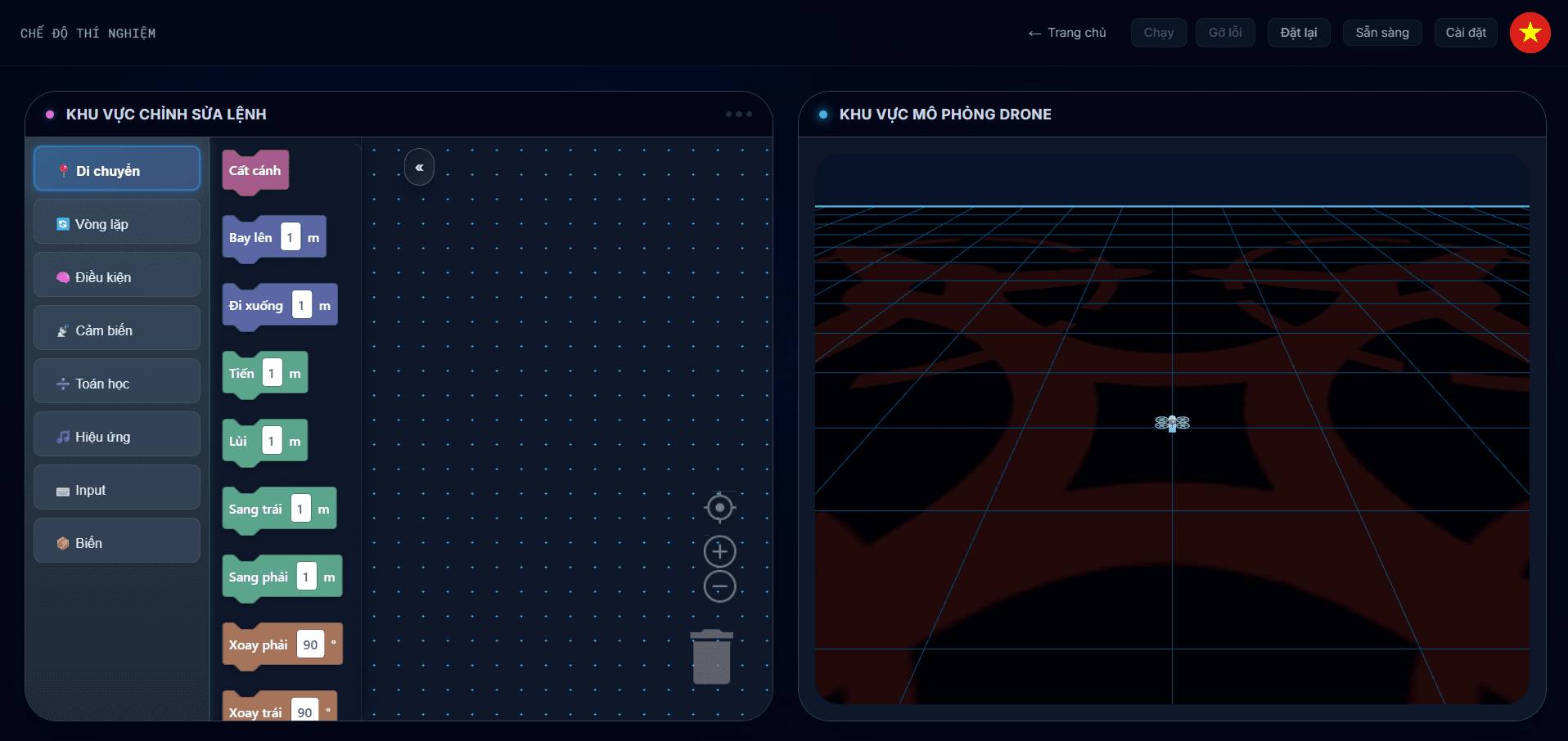Click the drone in the simulation area
This screenshot has width=1568, height=741.
(x=1172, y=423)
